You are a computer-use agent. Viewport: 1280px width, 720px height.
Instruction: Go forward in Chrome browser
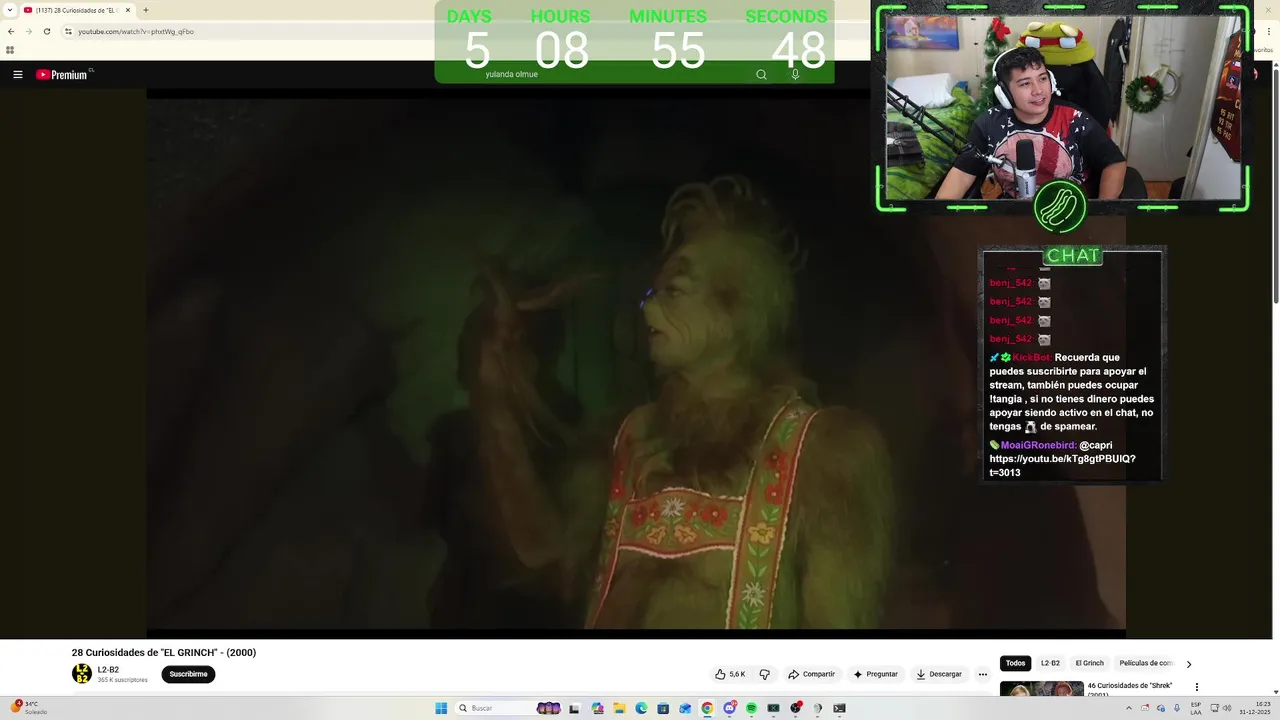point(28,31)
